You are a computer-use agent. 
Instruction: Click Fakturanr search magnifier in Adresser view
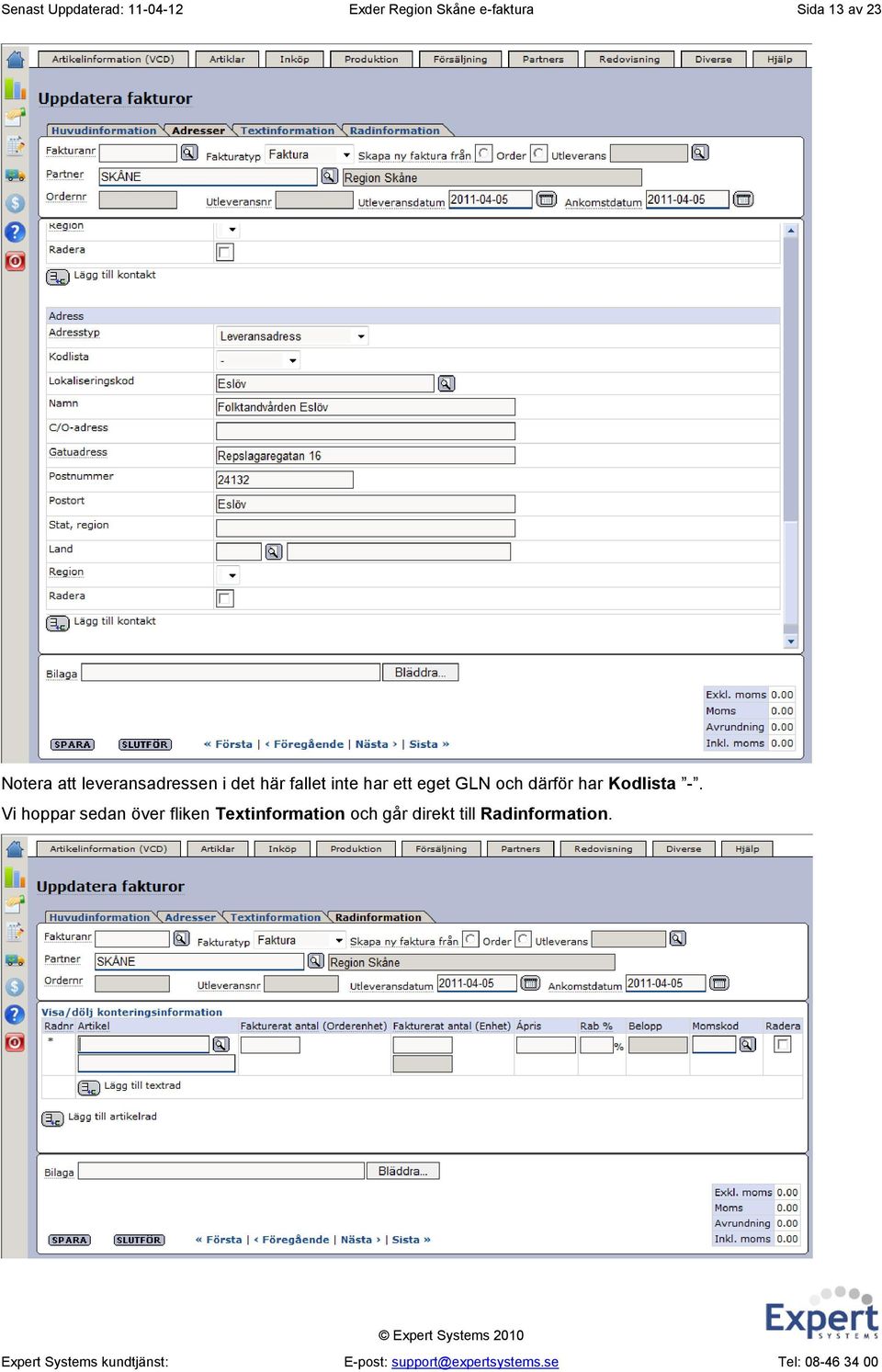pyautogui.click(x=189, y=153)
